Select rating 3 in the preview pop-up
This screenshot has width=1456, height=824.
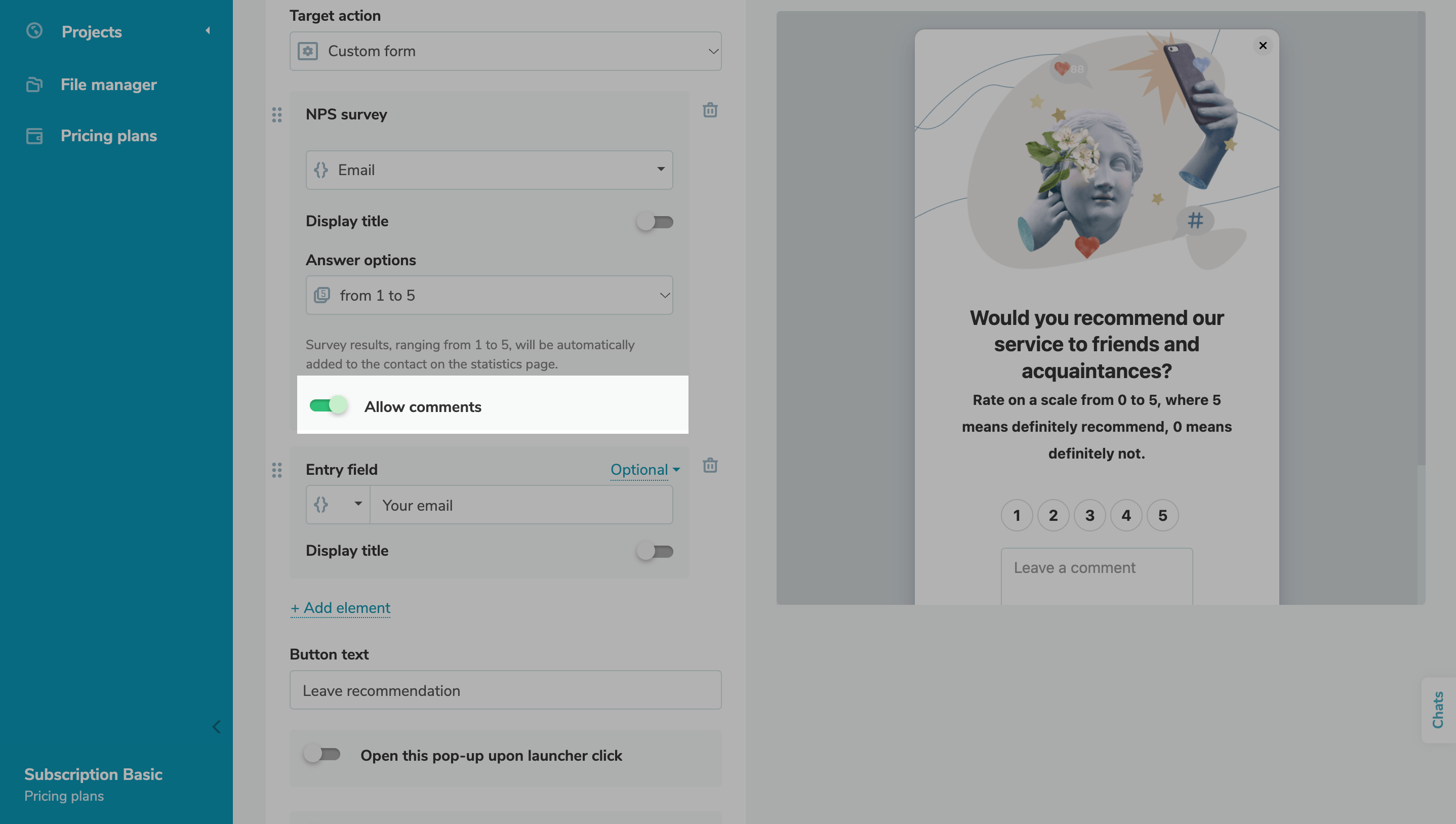pyautogui.click(x=1089, y=516)
